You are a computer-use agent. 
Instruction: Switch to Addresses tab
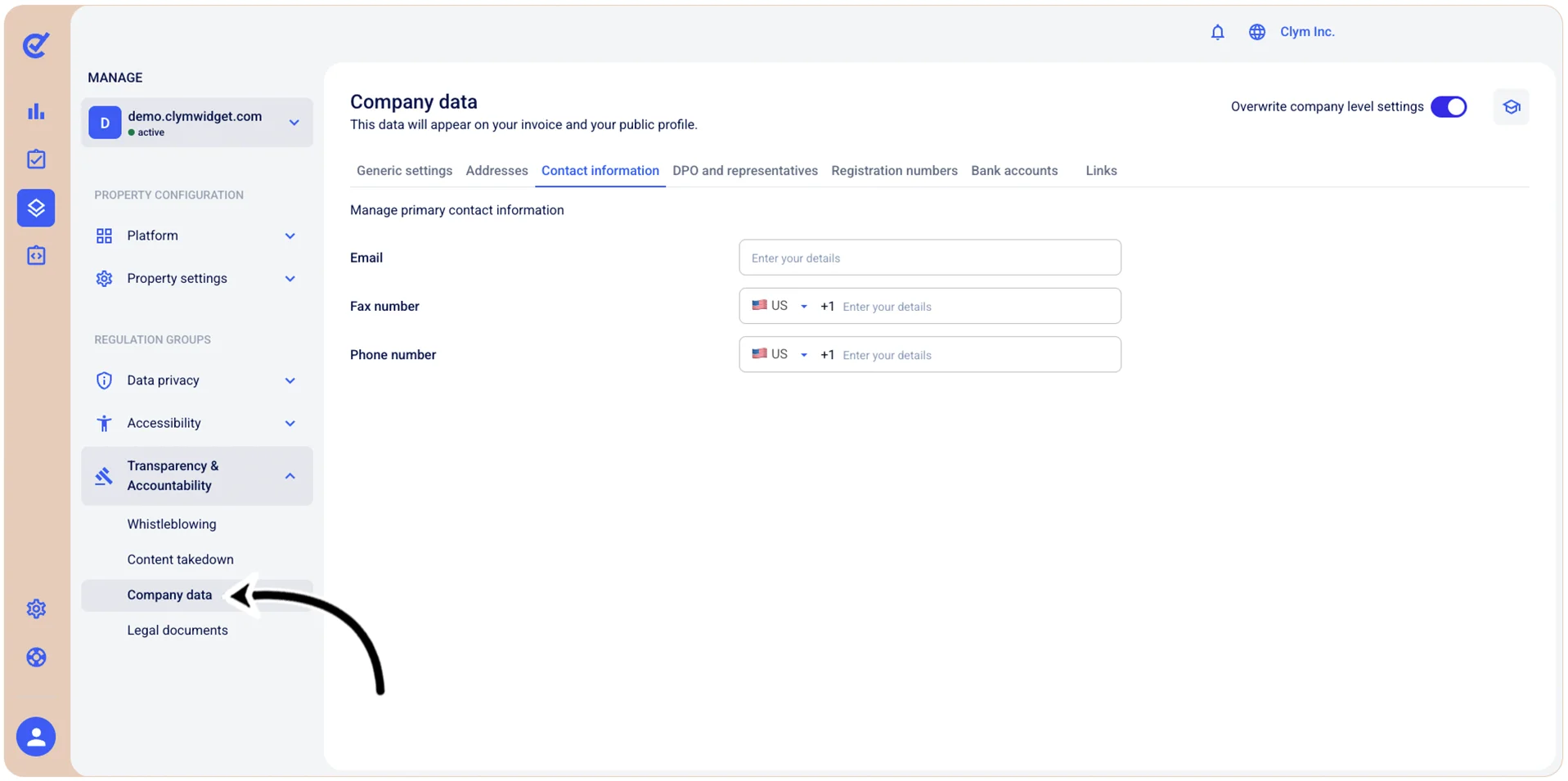click(496, 171)
